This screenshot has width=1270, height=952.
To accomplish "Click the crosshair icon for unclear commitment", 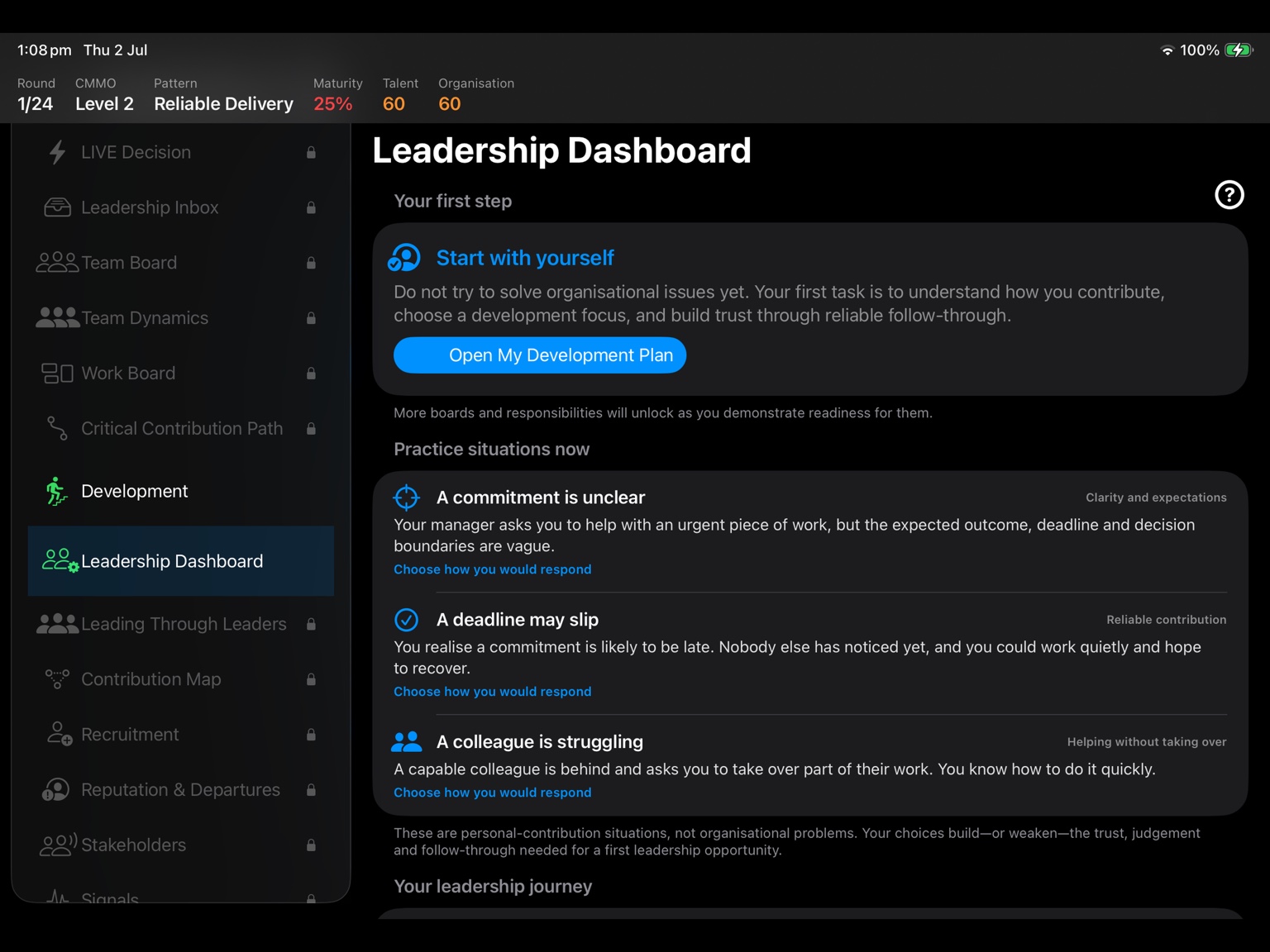I will pyautogui.click(x=406, y=497).
